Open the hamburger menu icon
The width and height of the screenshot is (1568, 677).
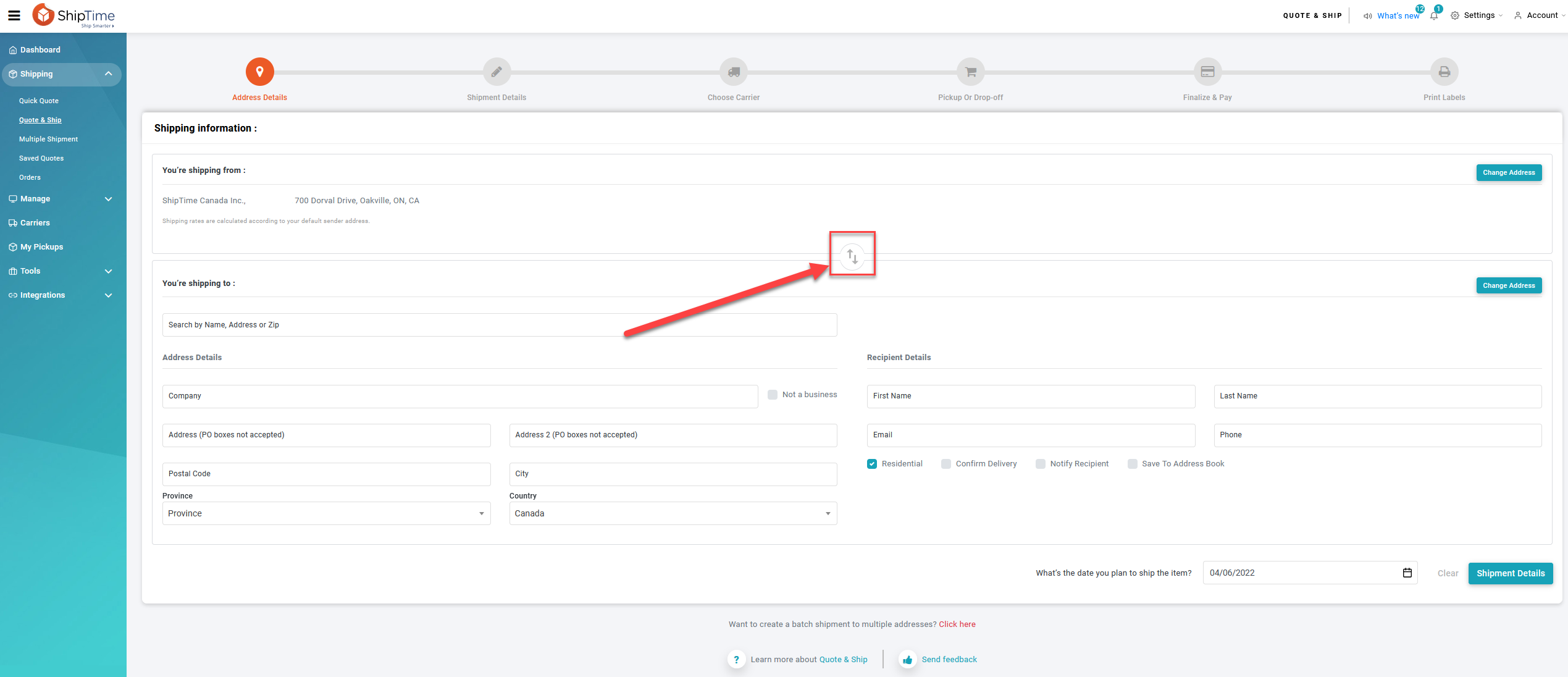tap(14, 15)
